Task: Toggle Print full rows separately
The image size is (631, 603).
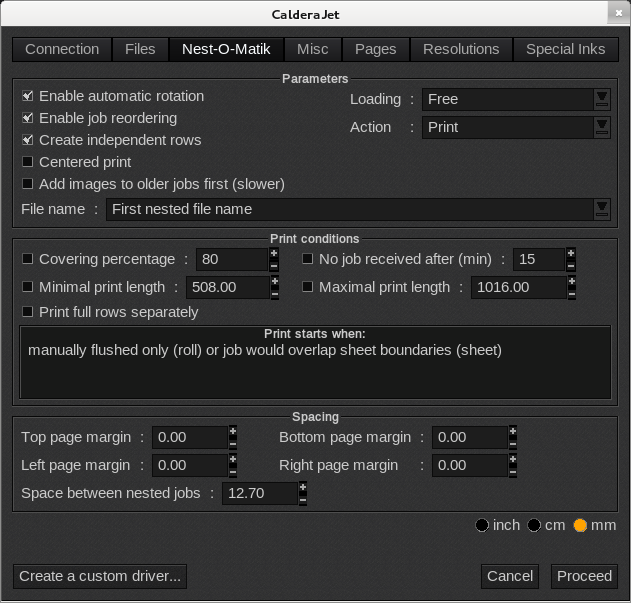Action: (28, 312)
